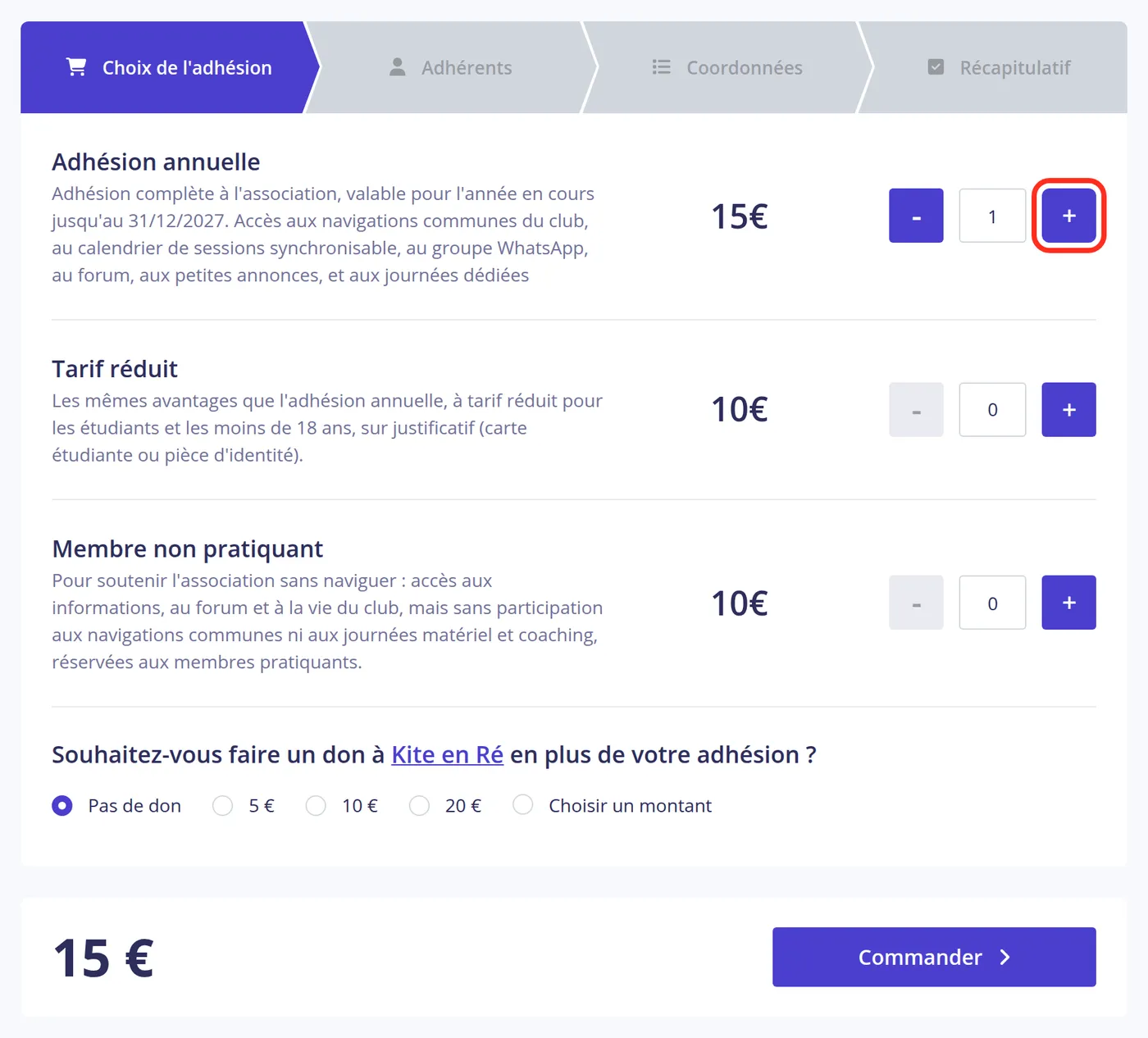Select the Pas de don radio option
The width and height of the screenshot is (1148, 1038).
(x=62, y=806)
